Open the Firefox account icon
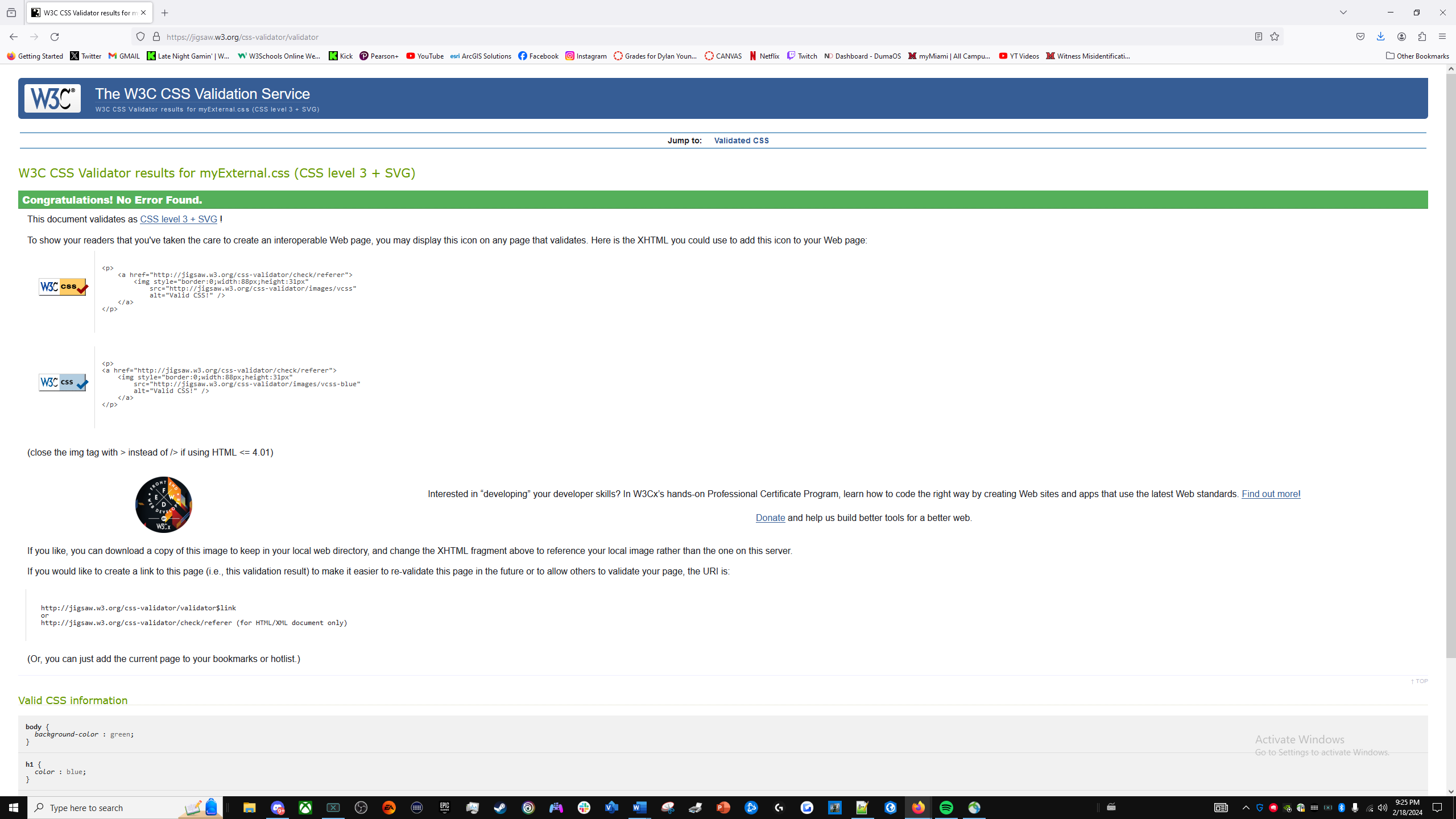The height and width of the screenshot is (819, 1456). click(1401, 37)
